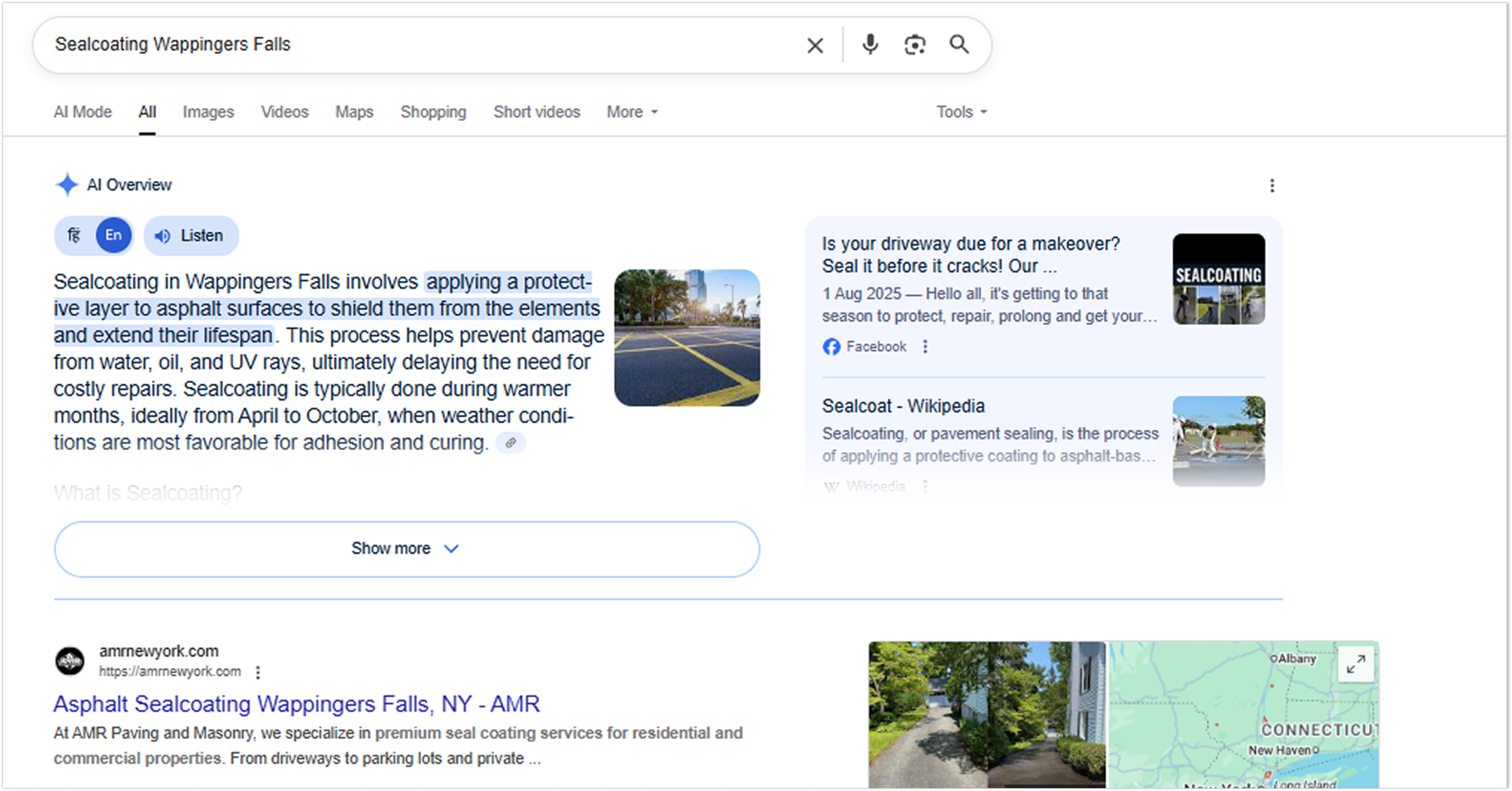The height and width of the screenshot is (791, 1512).
Task: Open search by image camera icon
Action: point(914,45)
